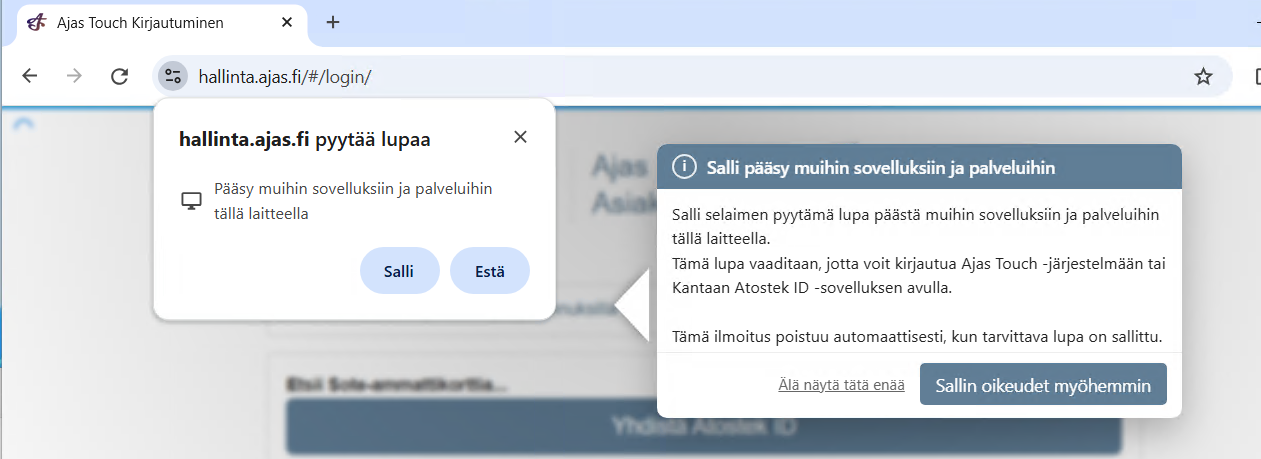Screen dimensions: 1261x459
Task: Bookmark this page with the star icon
Action: (x=1203, y=76)
